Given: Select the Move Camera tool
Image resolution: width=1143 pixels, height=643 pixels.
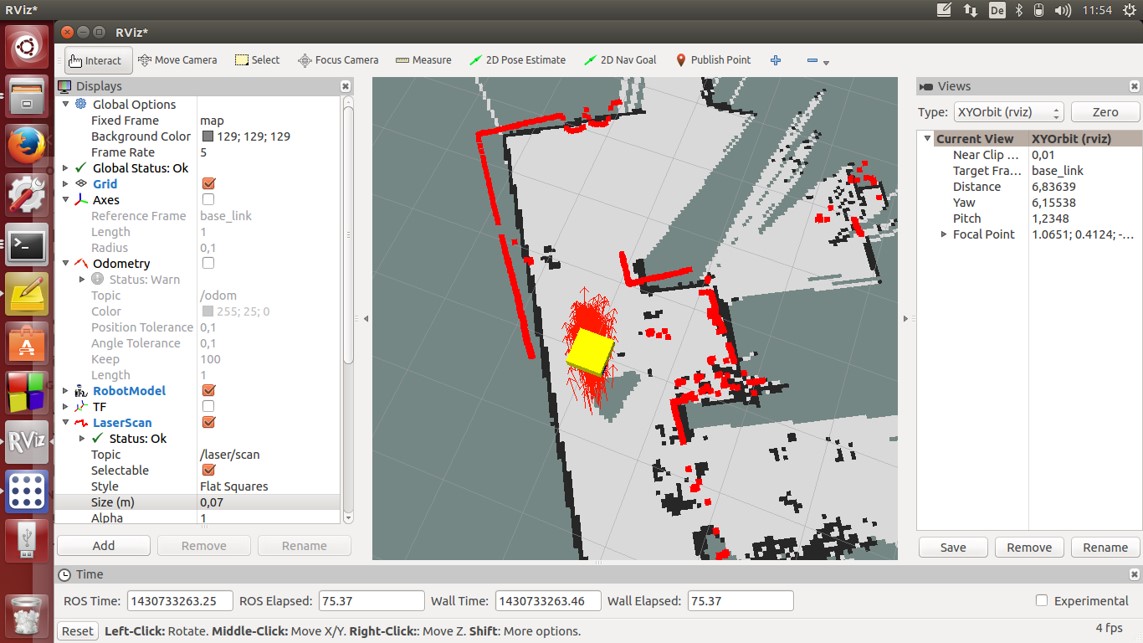Looking at the screenshot, I should pyautogui.click(x=177, y=60).
